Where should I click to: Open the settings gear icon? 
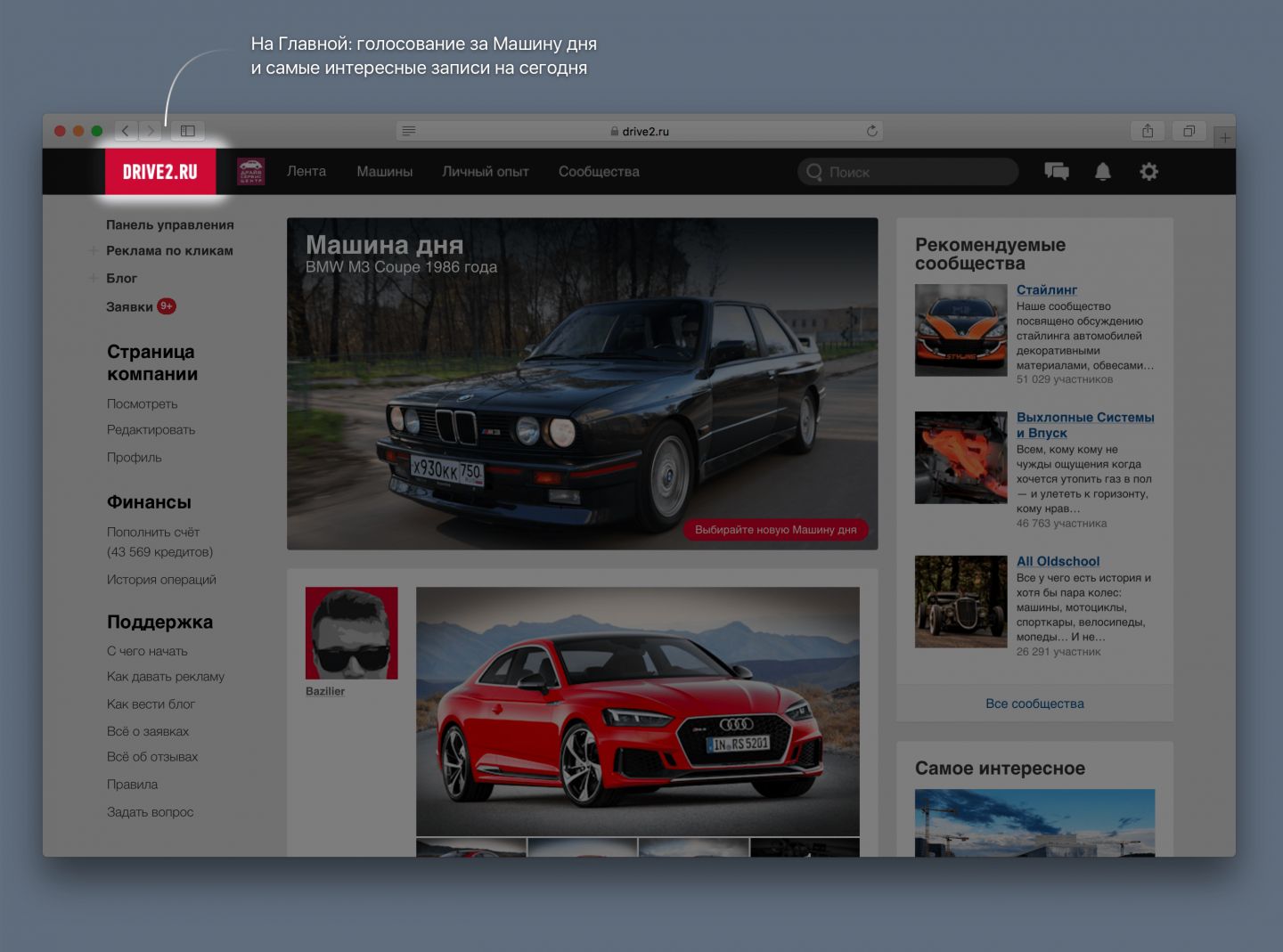1148,172
